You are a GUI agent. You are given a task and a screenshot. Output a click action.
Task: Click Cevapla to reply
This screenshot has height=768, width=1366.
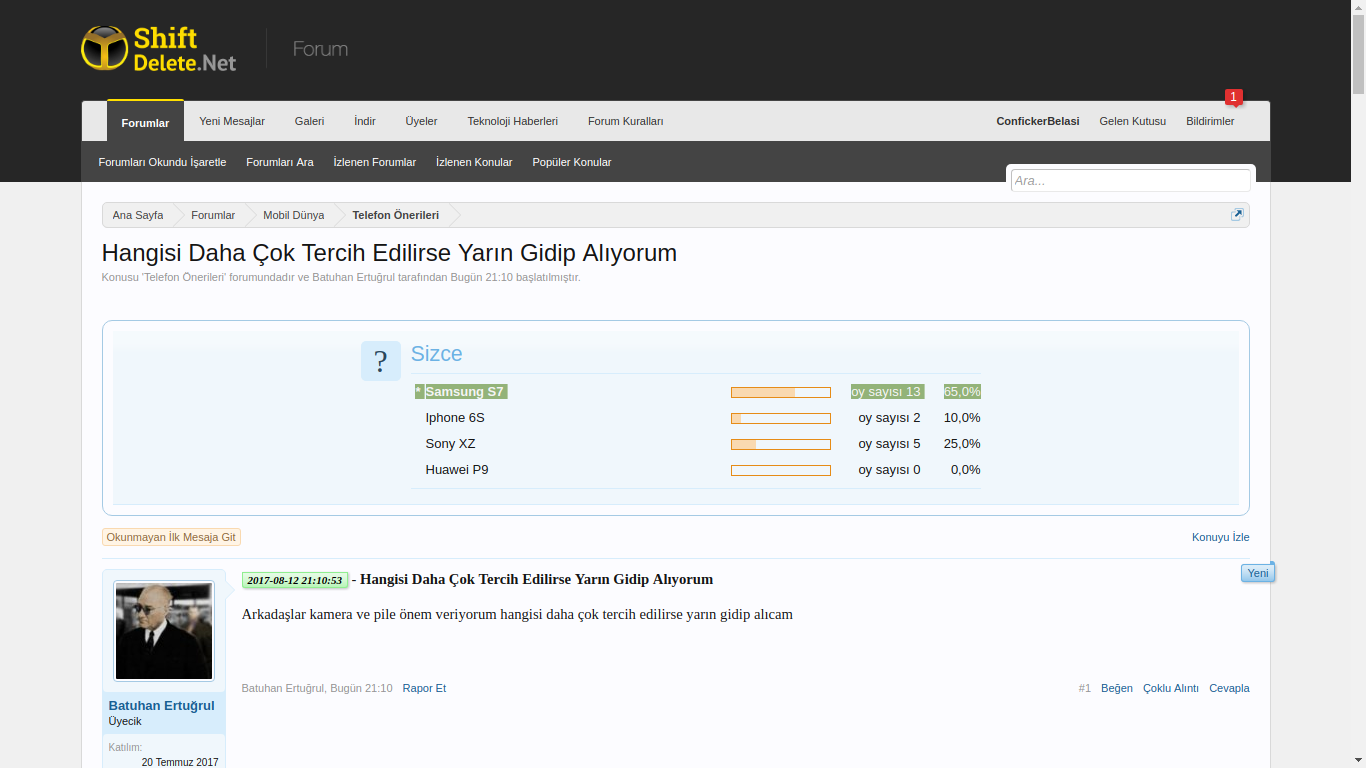(1229, 688)
